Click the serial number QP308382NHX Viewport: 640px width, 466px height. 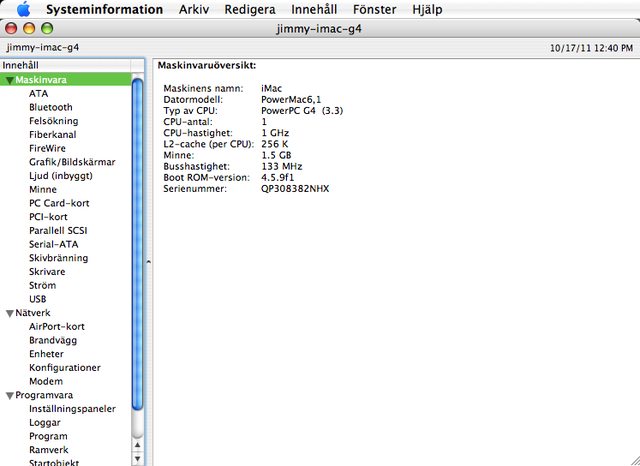point(295,189)
